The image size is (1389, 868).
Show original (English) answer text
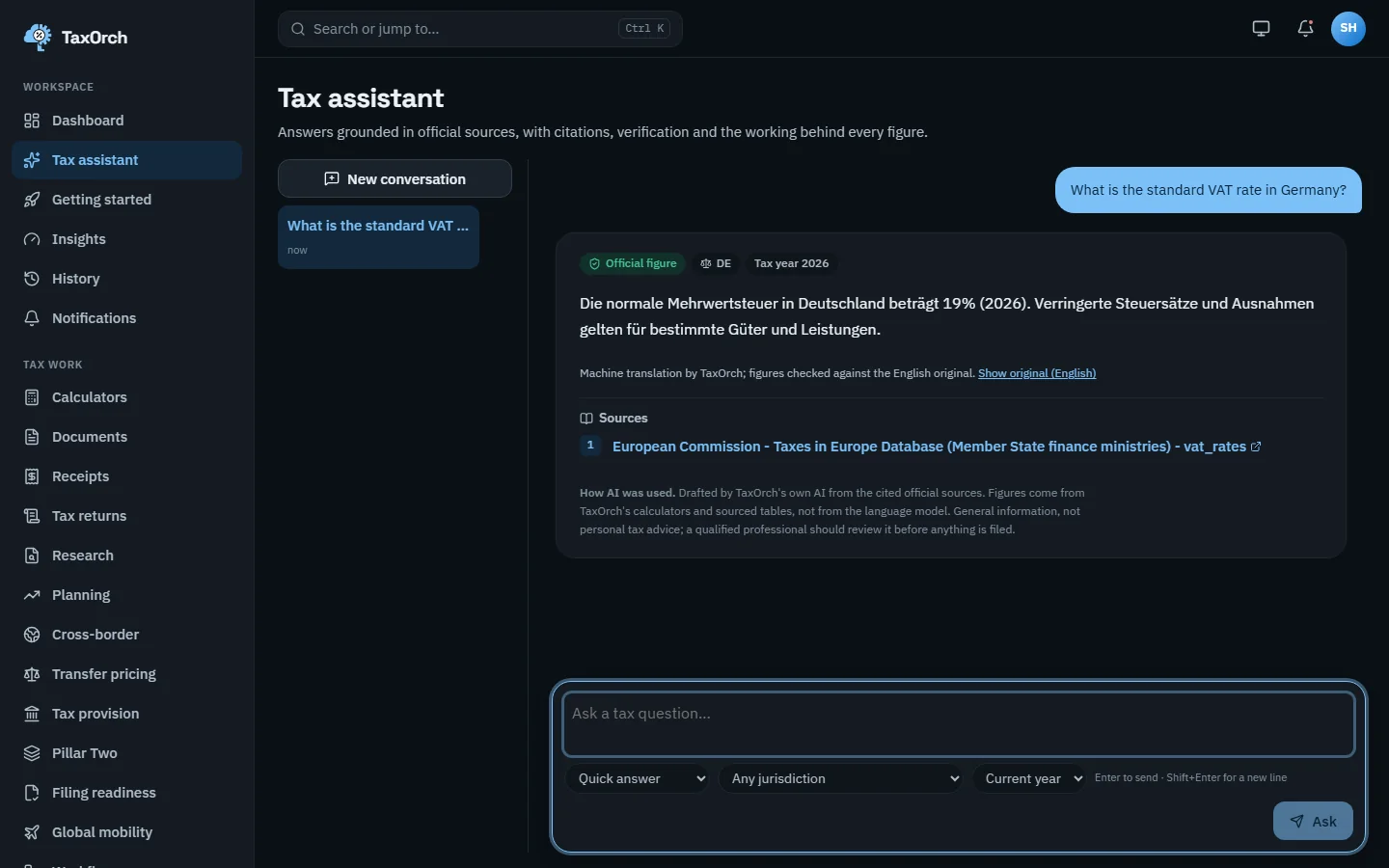point(1037,373)
